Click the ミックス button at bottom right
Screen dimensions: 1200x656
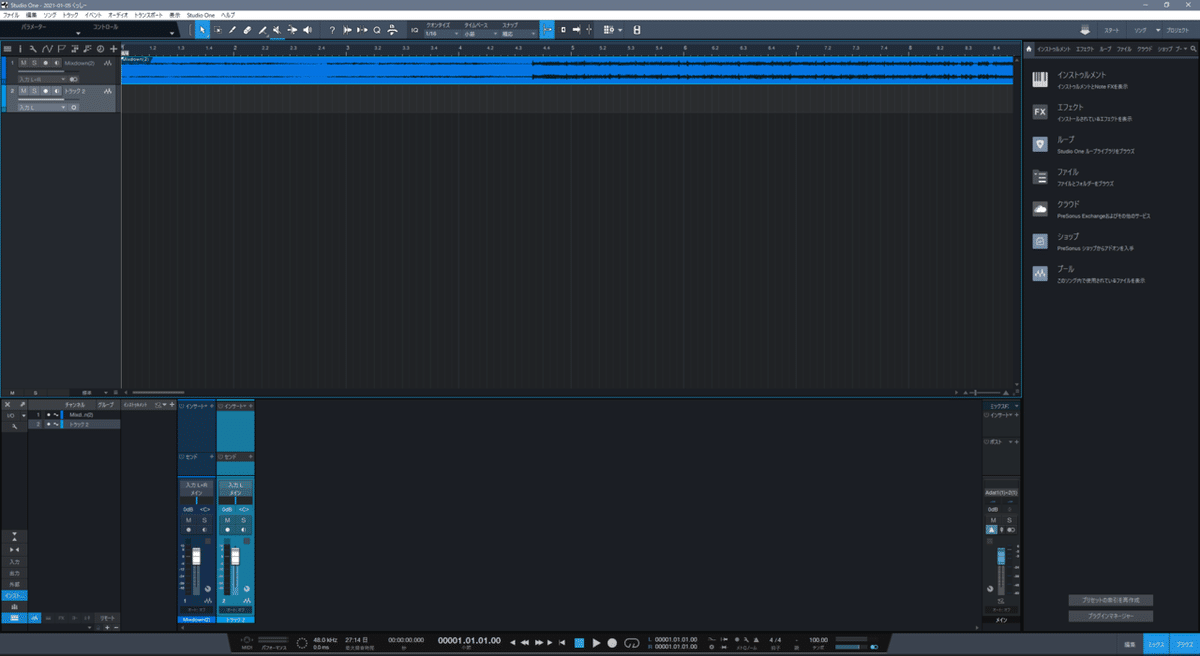pyautogui.click(x=1156, y=644)
